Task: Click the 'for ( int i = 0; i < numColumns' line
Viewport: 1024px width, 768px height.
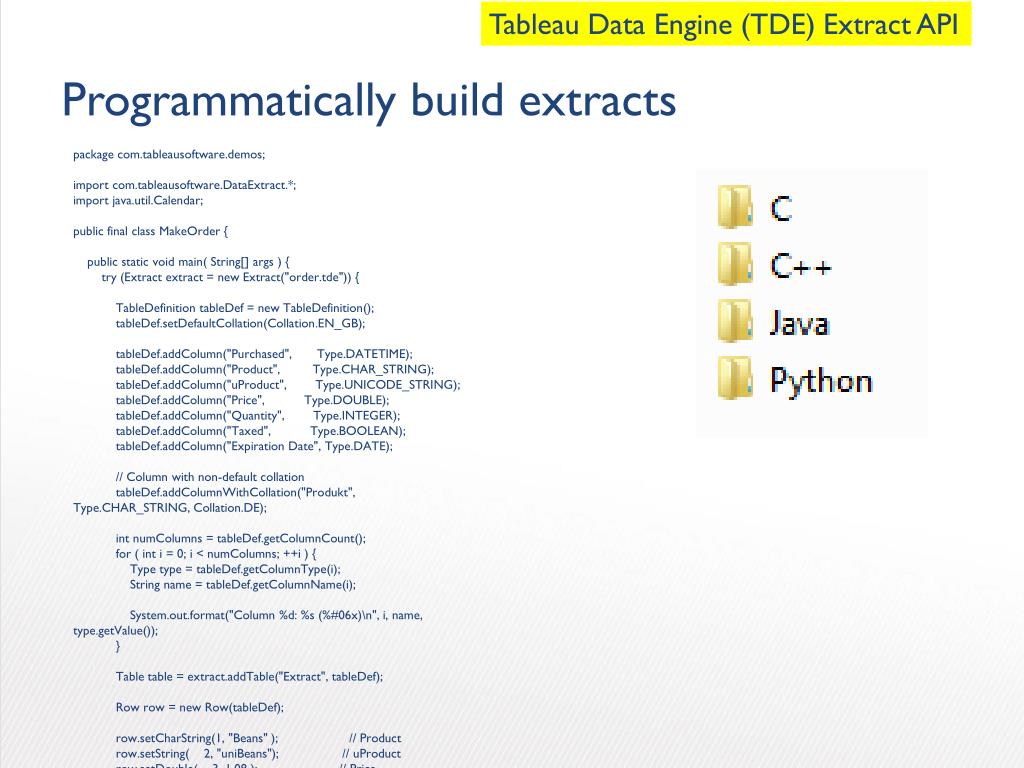Action: [216, 554]
